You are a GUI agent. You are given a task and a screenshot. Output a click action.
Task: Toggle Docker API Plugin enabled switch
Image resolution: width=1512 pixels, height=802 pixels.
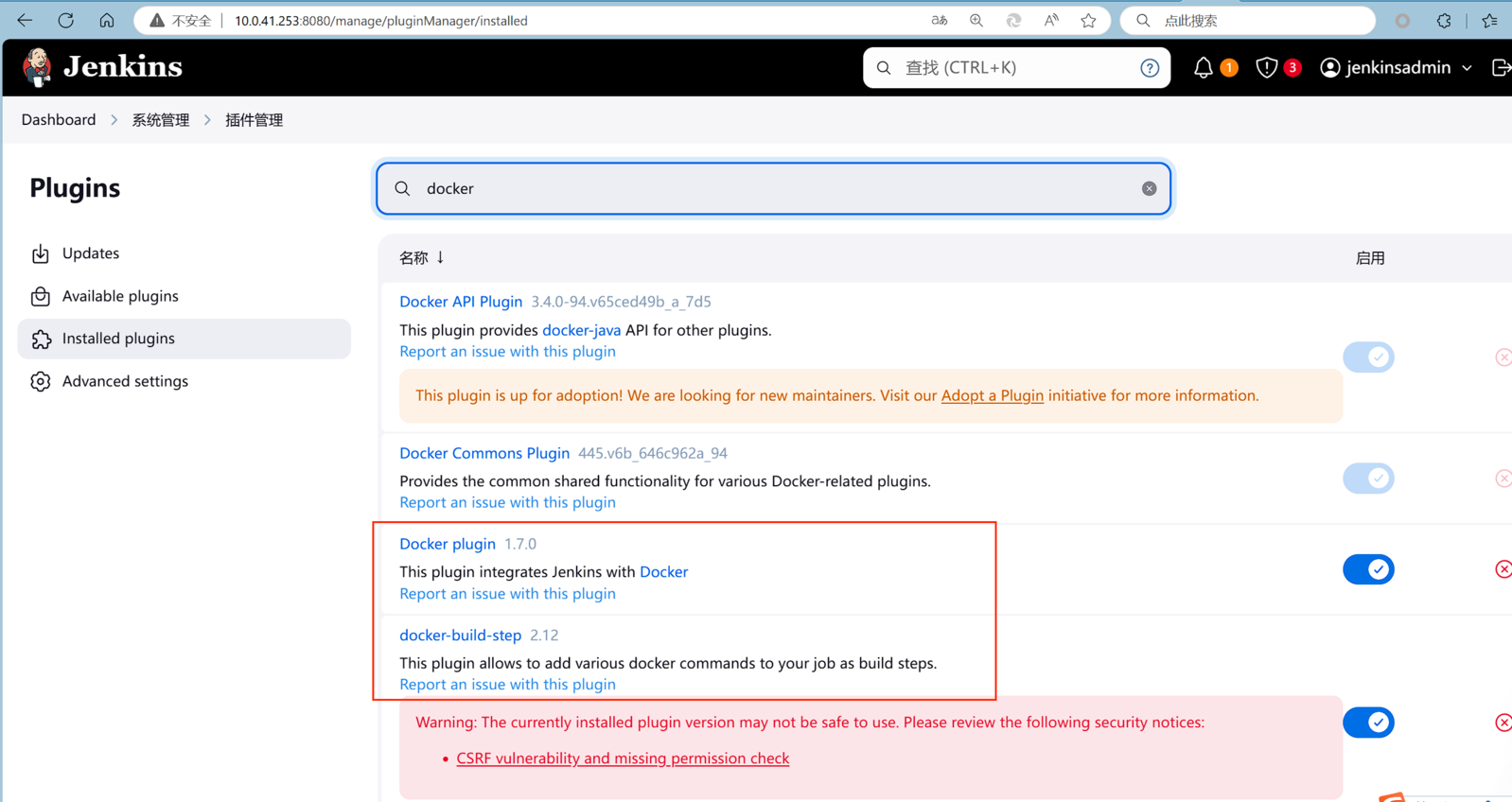pyautogui.click(x=1368, y=357)
